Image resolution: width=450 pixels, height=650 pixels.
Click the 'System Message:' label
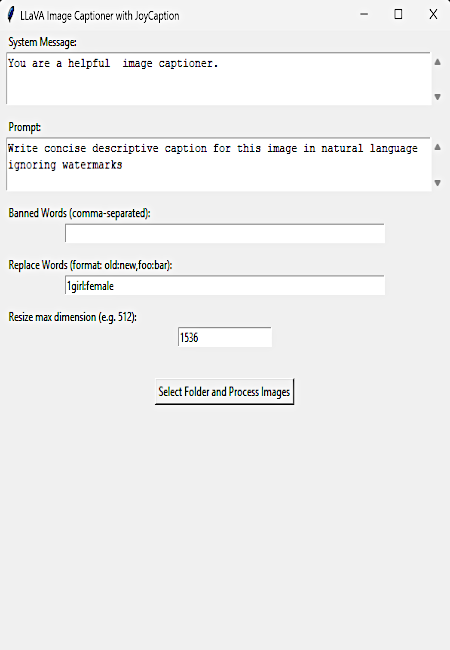(42, 42)
